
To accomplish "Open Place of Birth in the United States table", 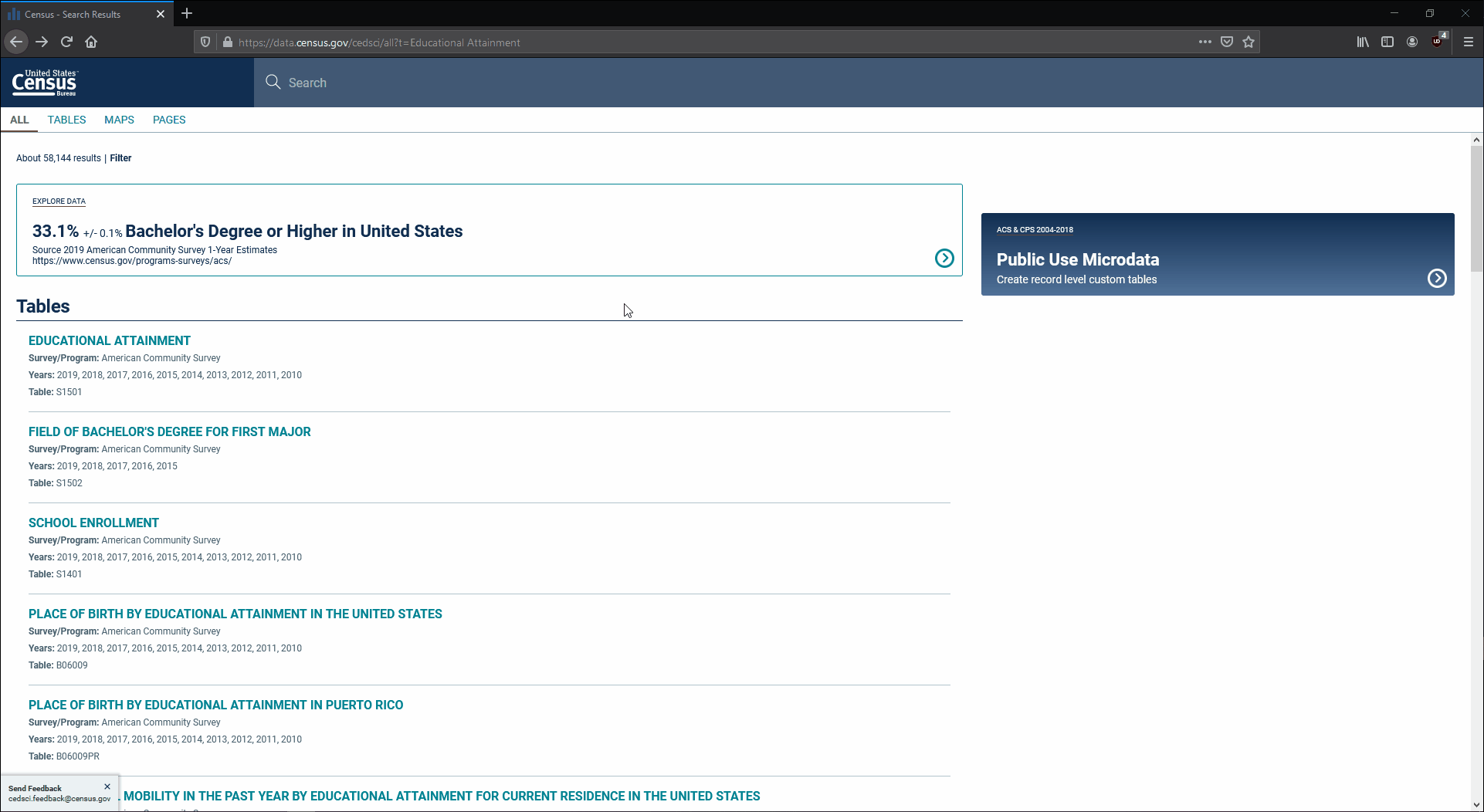I will pyautogui.click(x=235, y=614).
